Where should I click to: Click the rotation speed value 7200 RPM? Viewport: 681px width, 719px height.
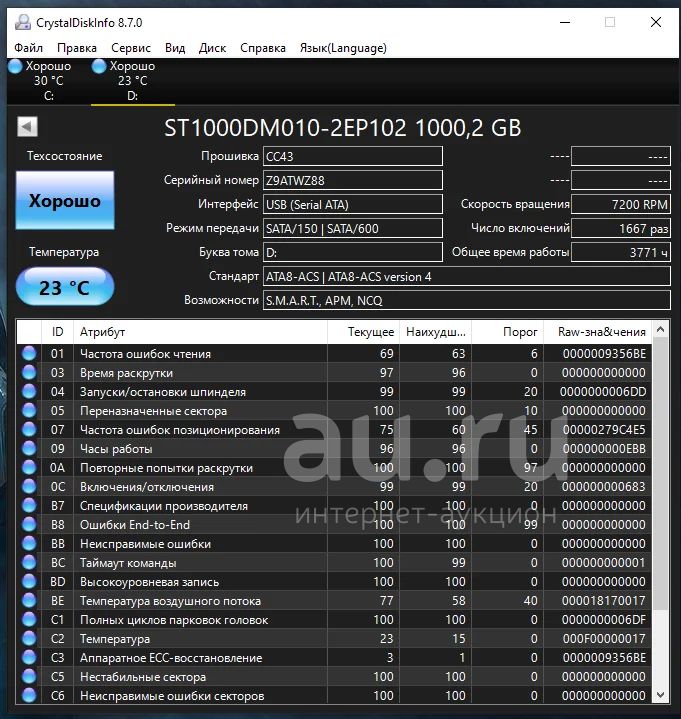click(x=621, y=205)
